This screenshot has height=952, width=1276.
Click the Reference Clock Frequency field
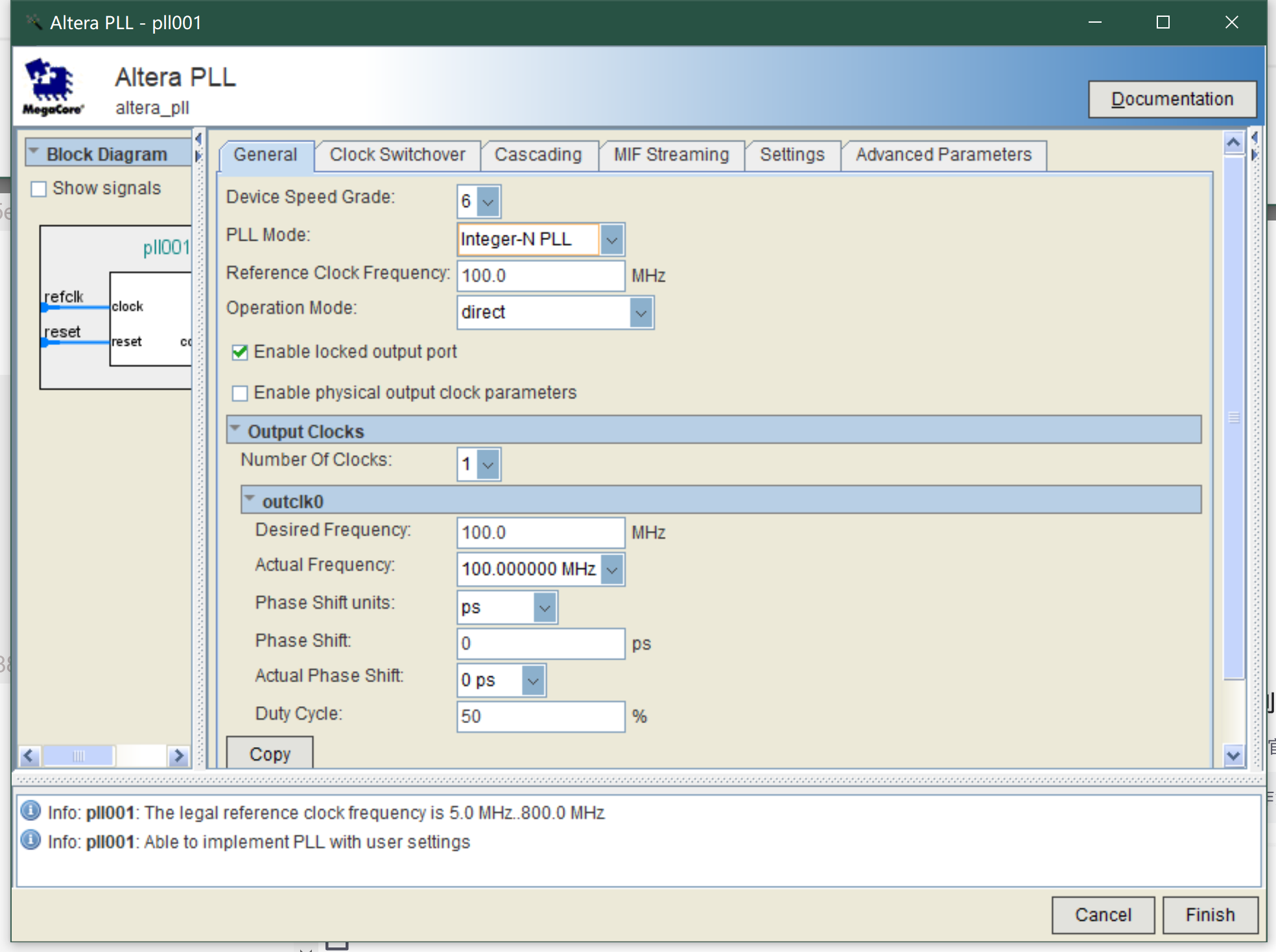coord(540,276)
